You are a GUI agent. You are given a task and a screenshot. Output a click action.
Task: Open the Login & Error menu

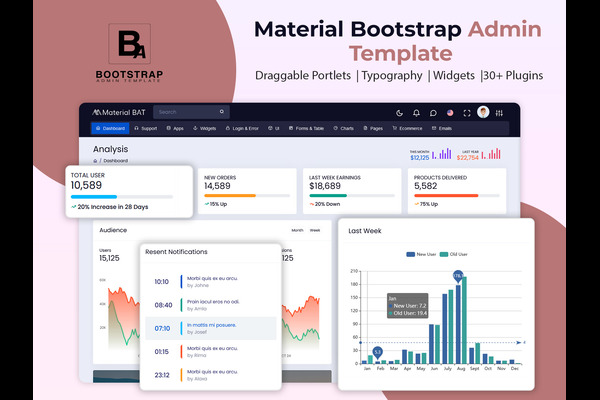(242, 128)
